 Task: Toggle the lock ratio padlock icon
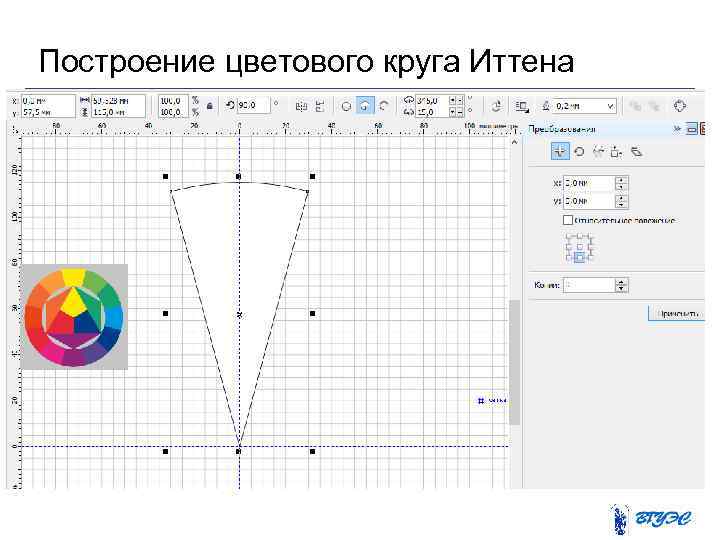[x=210, y=106]
